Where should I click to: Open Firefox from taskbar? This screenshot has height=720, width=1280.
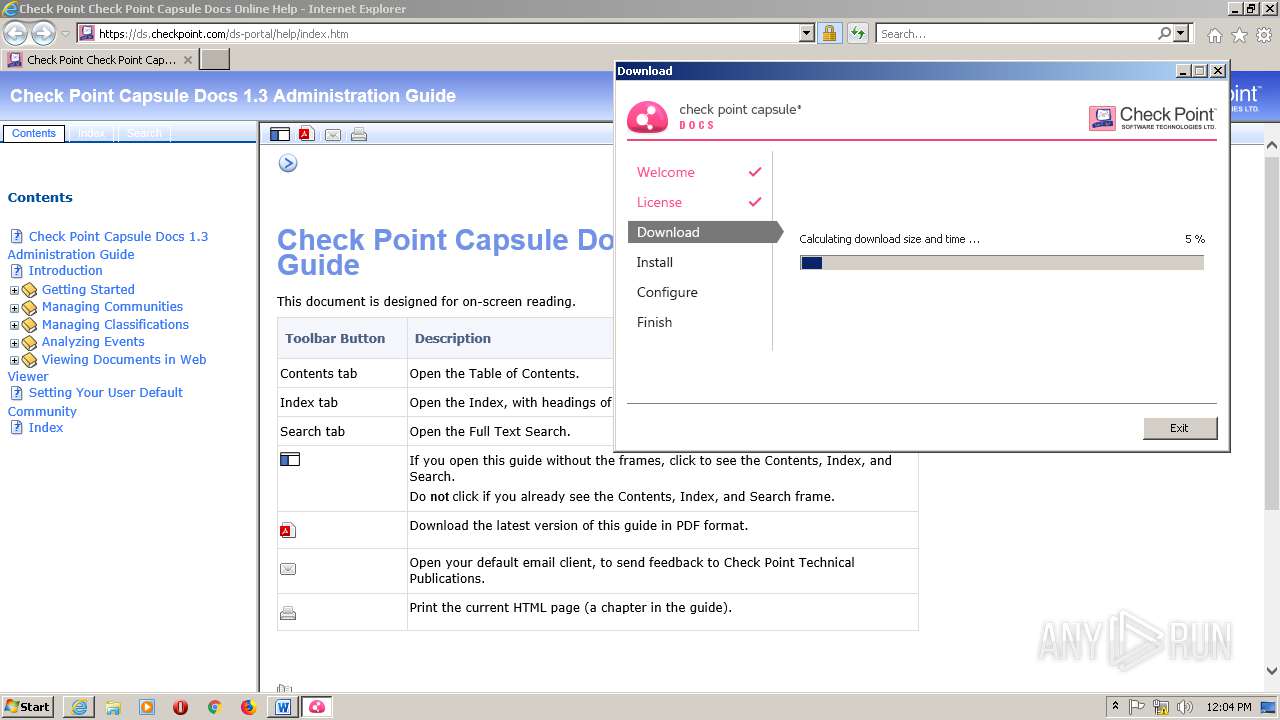248,707
